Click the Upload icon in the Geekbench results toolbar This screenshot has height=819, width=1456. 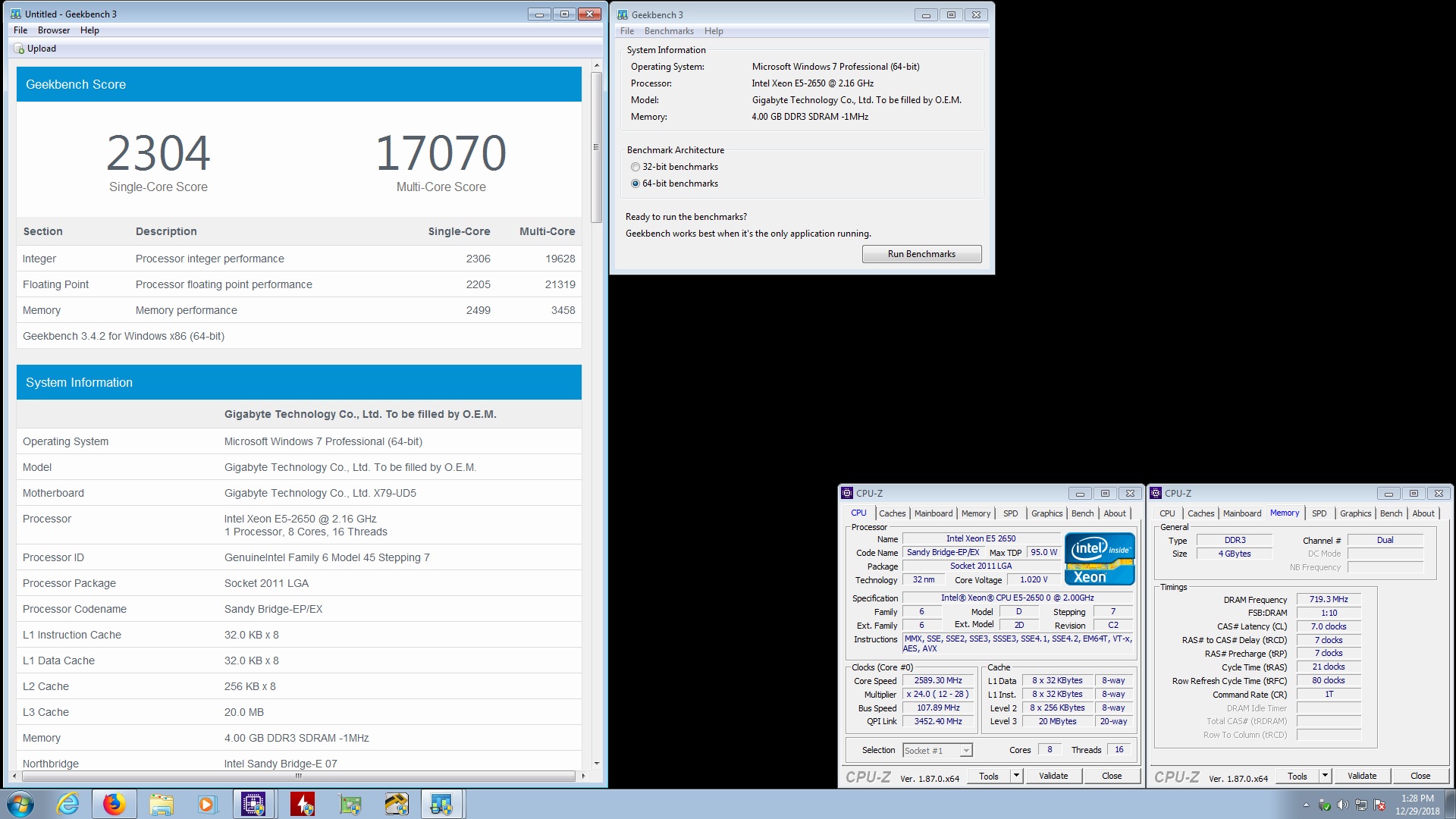click(x=20, y=49)
